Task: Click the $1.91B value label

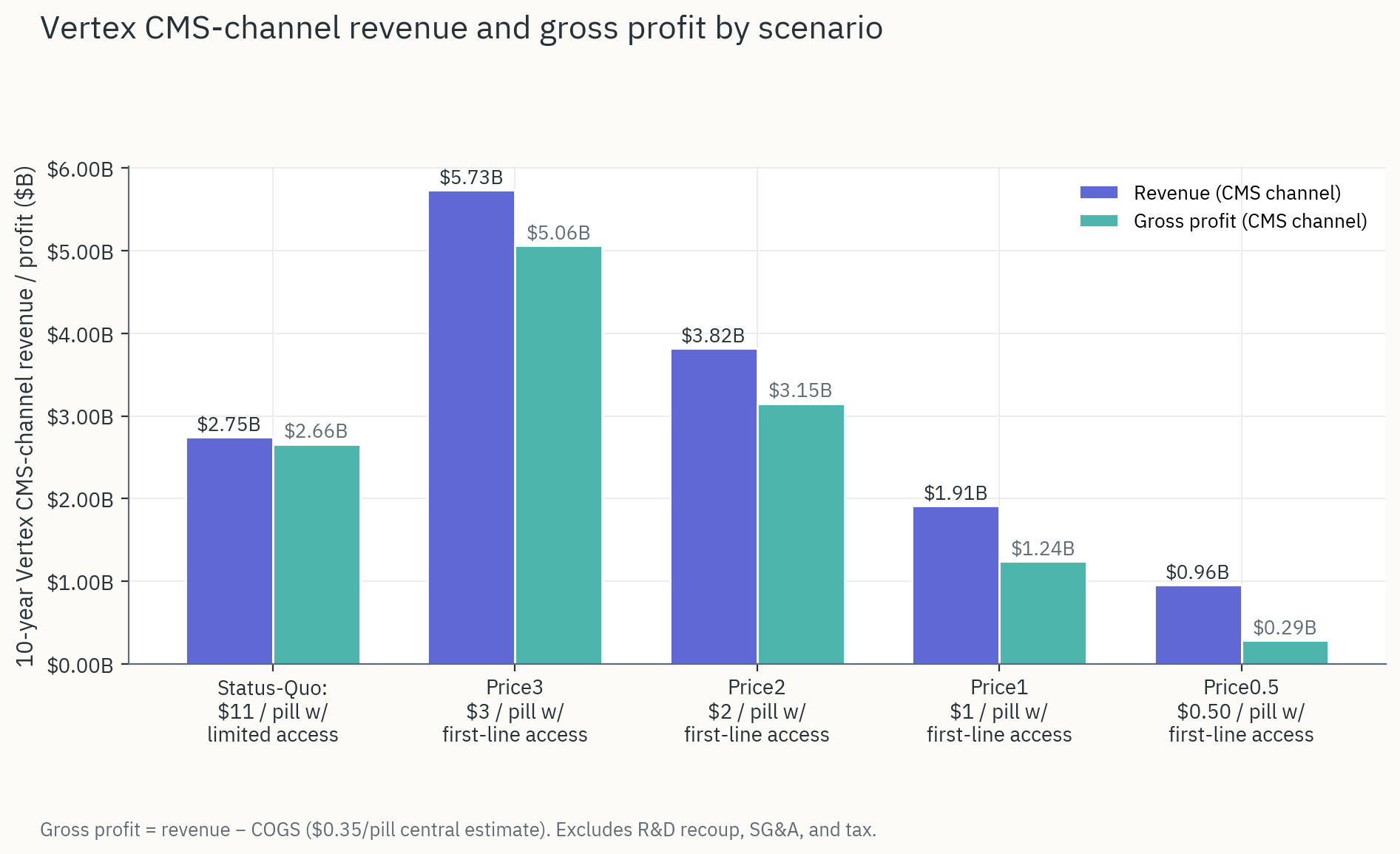Action: point(956,493)
